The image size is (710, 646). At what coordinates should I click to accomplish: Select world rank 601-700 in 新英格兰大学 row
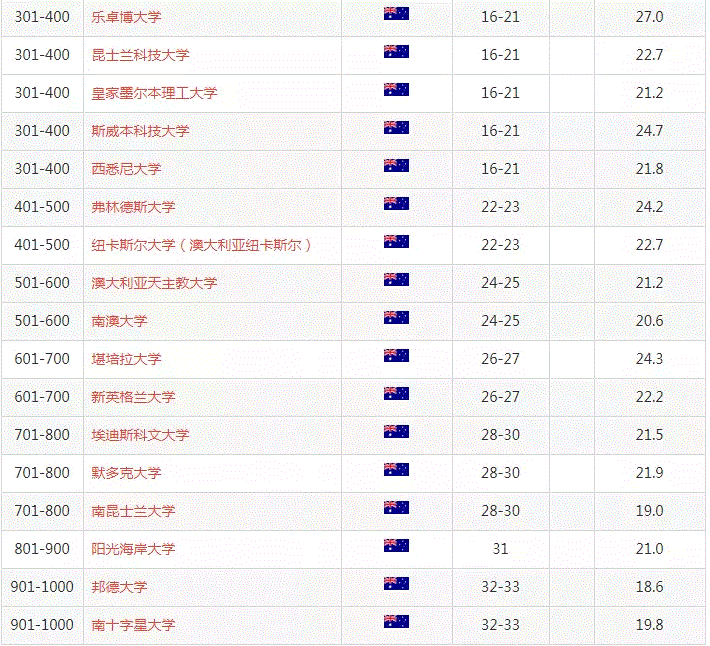click(x=42, y=397)
